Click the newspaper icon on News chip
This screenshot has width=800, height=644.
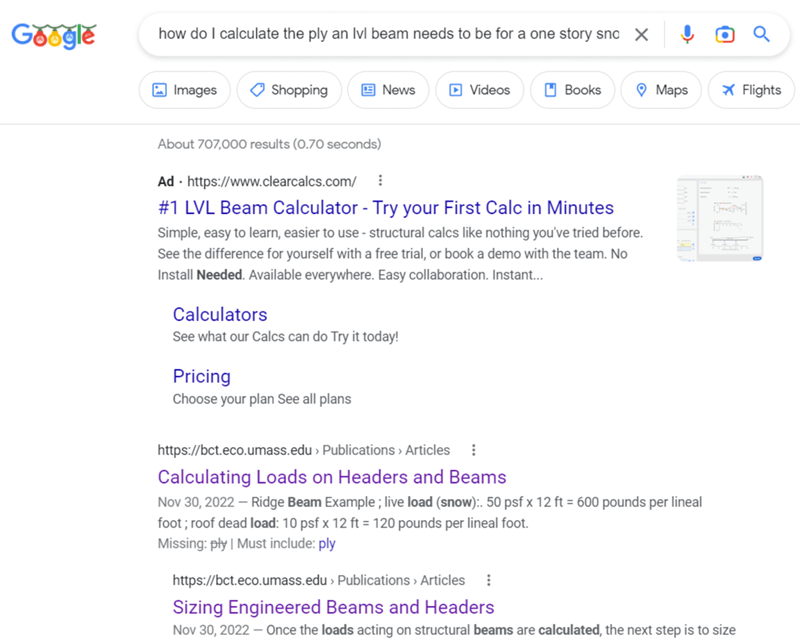(367, 90)
